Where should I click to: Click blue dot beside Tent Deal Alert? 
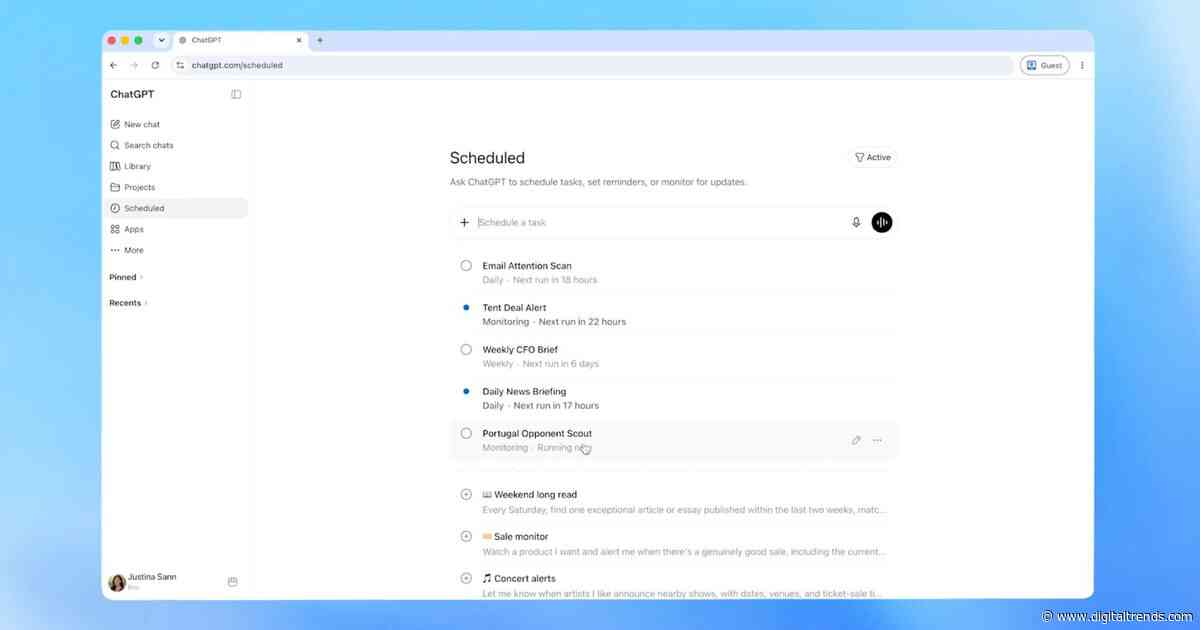466,308
